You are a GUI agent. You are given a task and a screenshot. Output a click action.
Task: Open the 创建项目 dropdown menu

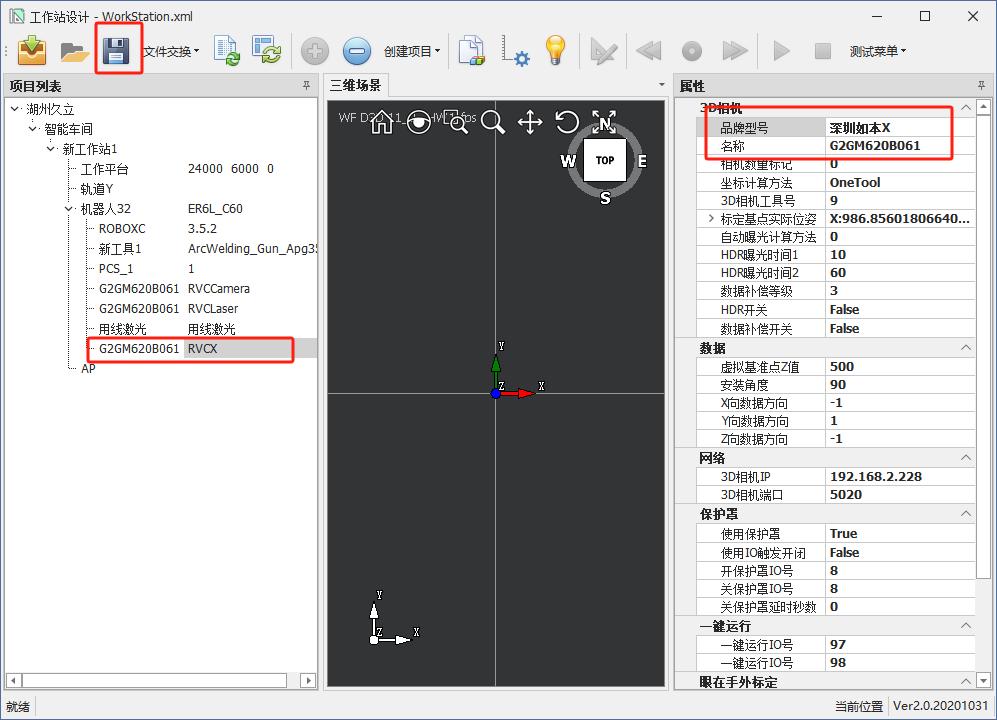click(x=412, y=51)
